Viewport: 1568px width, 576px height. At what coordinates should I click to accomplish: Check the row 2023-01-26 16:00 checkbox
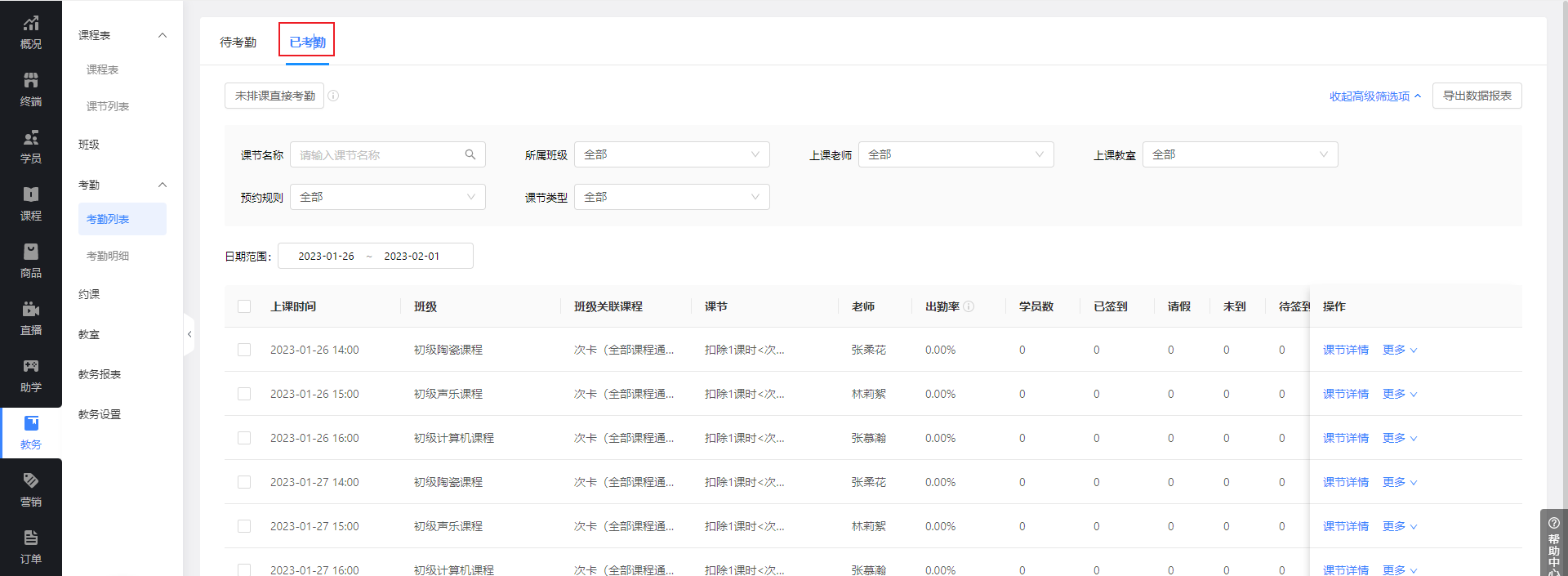pos(244,438)
